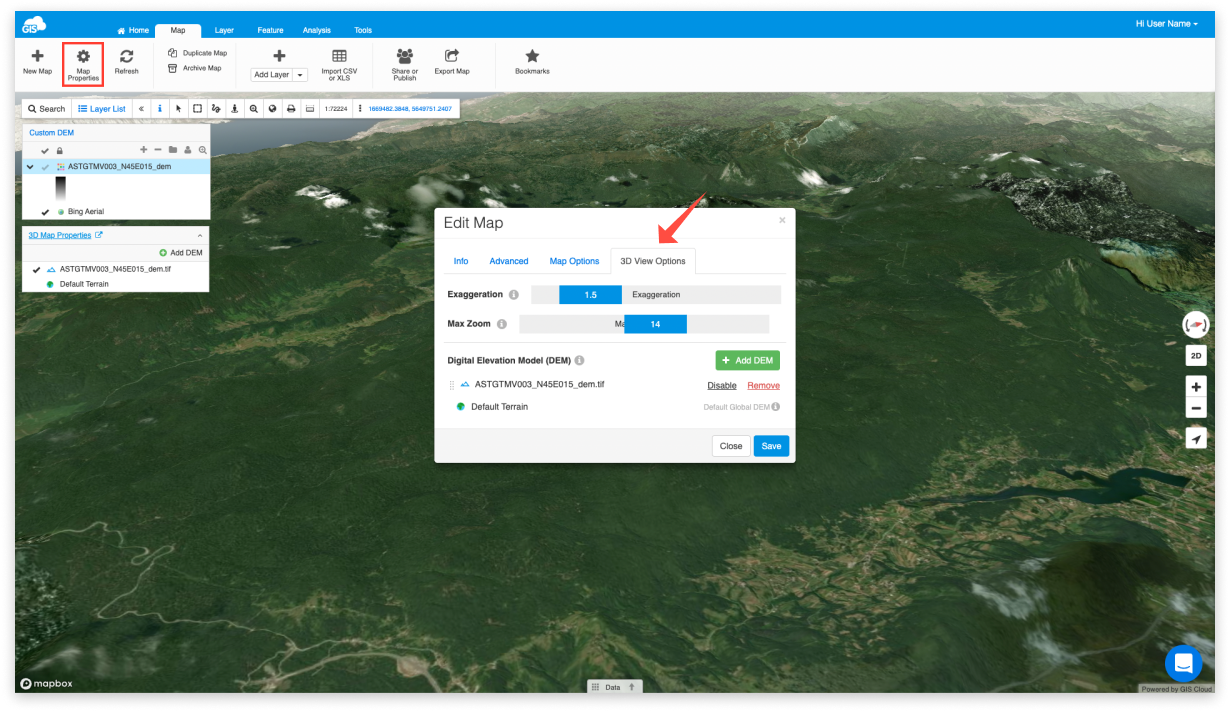Open the Add Layer dropdown arrow
This screenshot has width=1230, height=712.
[300, 75]
